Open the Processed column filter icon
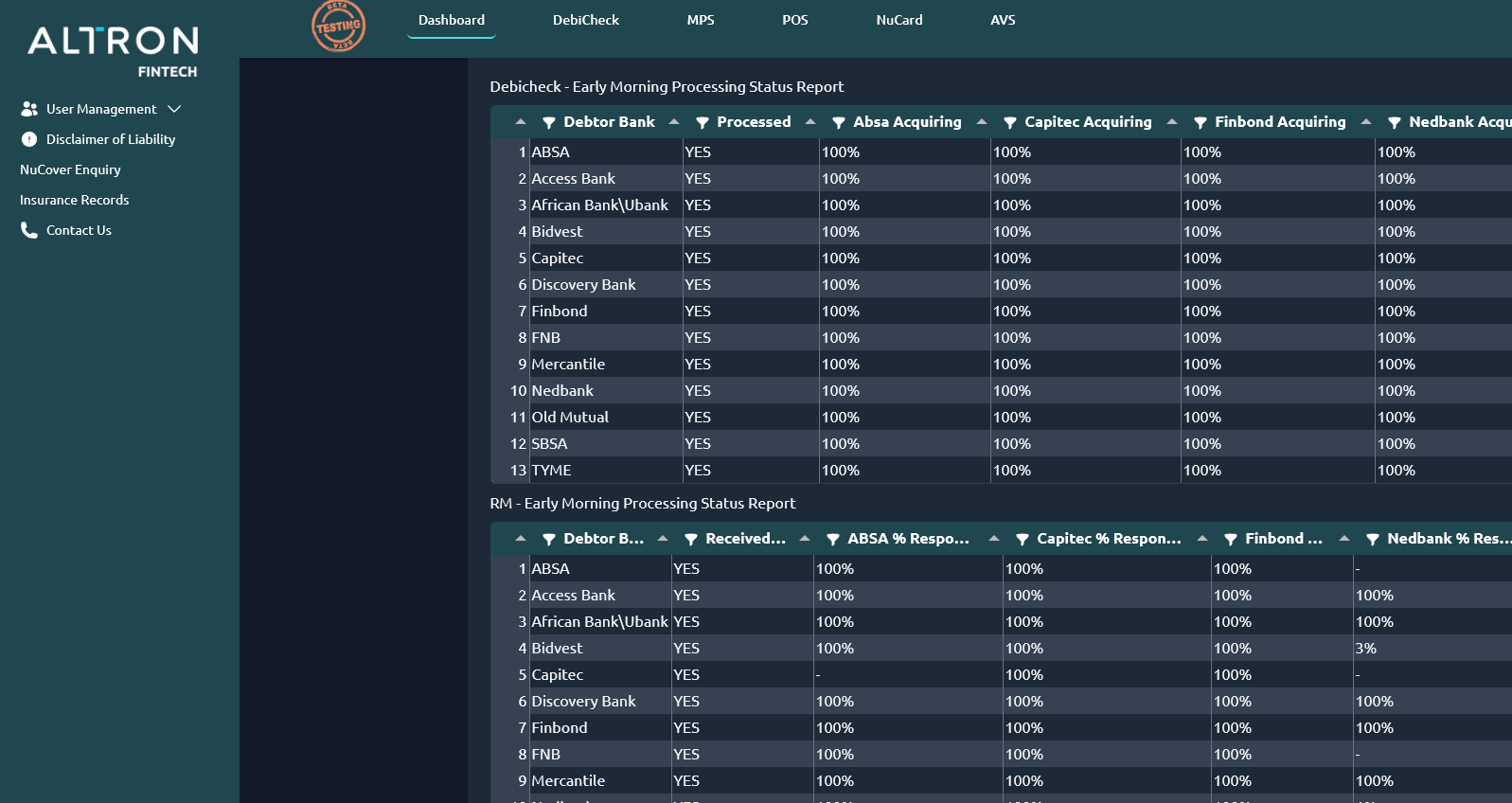 pos(703,122)
